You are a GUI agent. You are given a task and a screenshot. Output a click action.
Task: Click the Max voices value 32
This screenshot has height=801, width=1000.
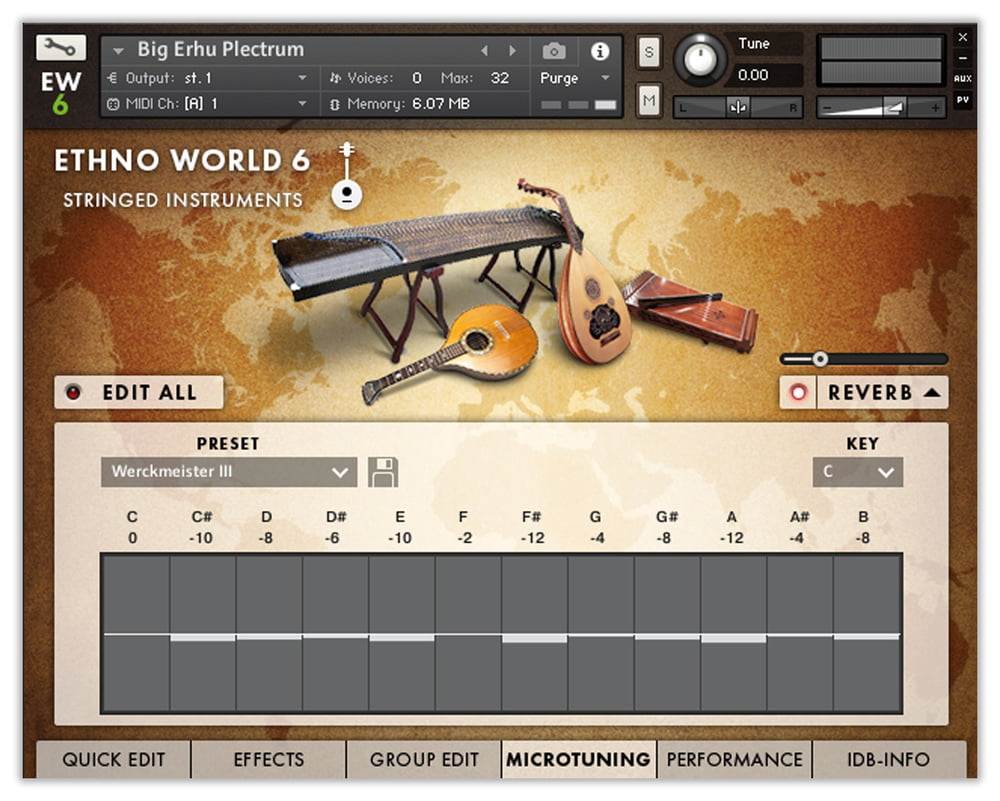click(499, 78)
